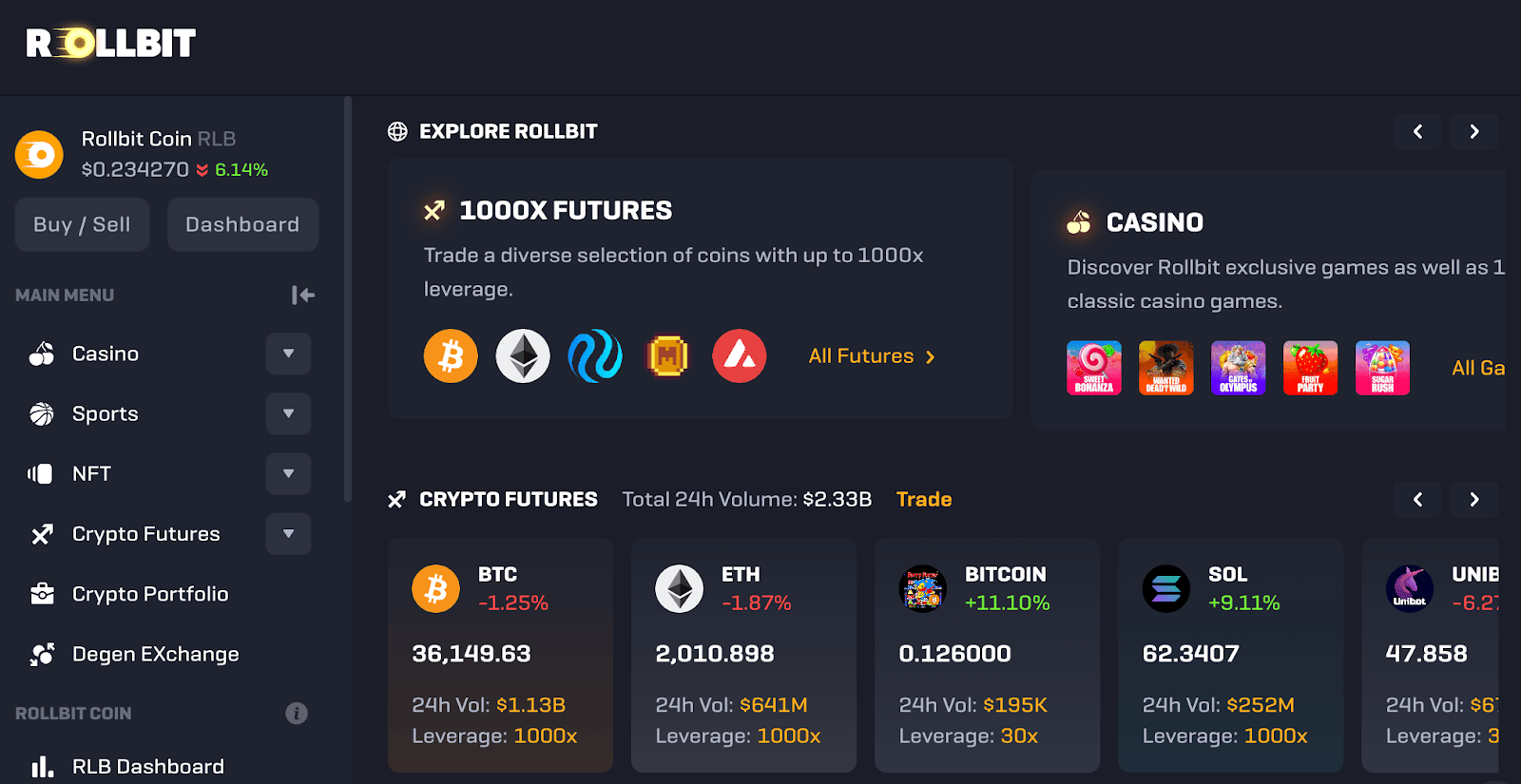Open RLB Dashboard in sidebar

[x=147, y=766]
